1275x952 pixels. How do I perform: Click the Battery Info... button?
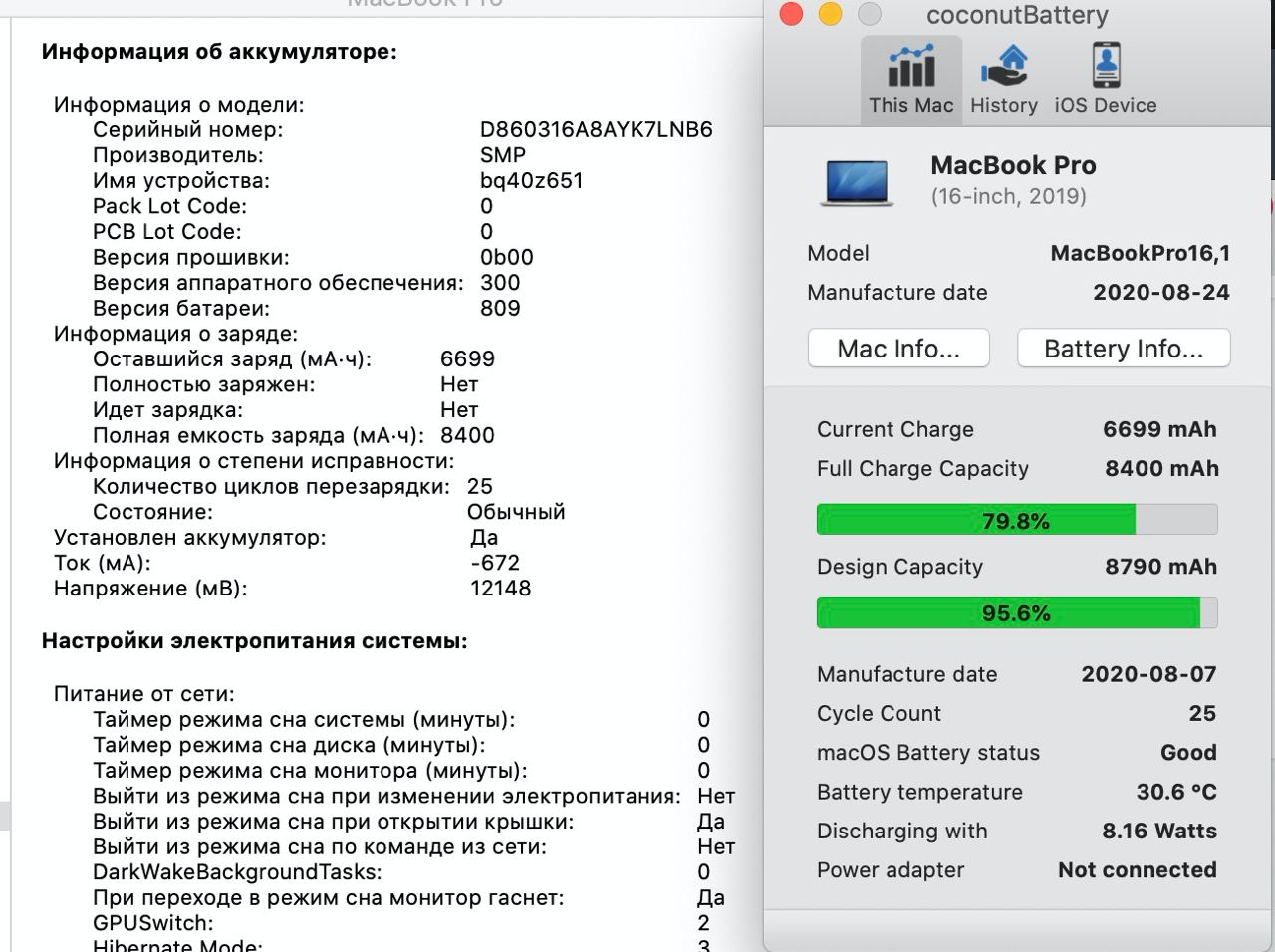click(x=1124, y=349)
